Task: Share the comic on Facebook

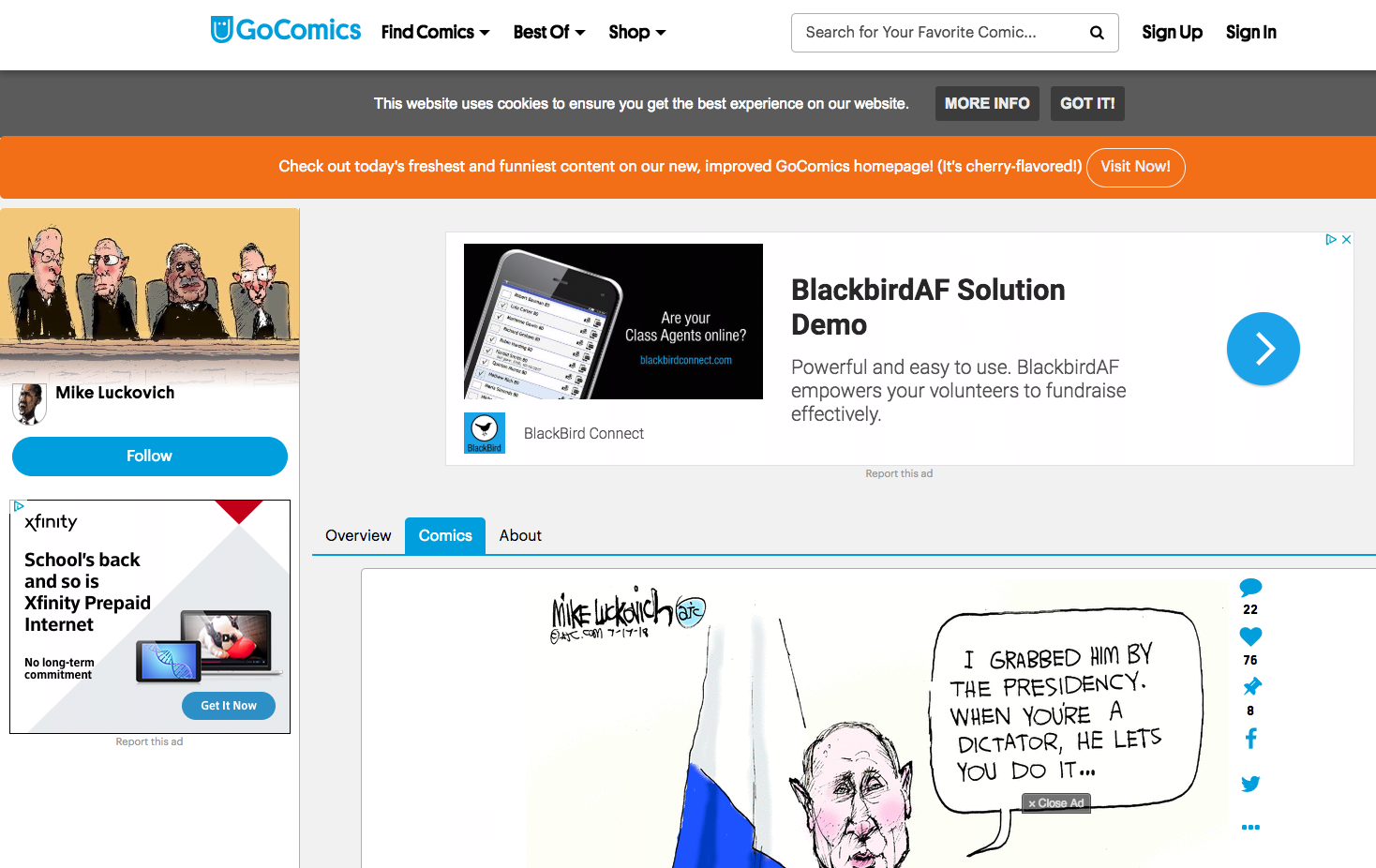Action: click(1250, 739)
